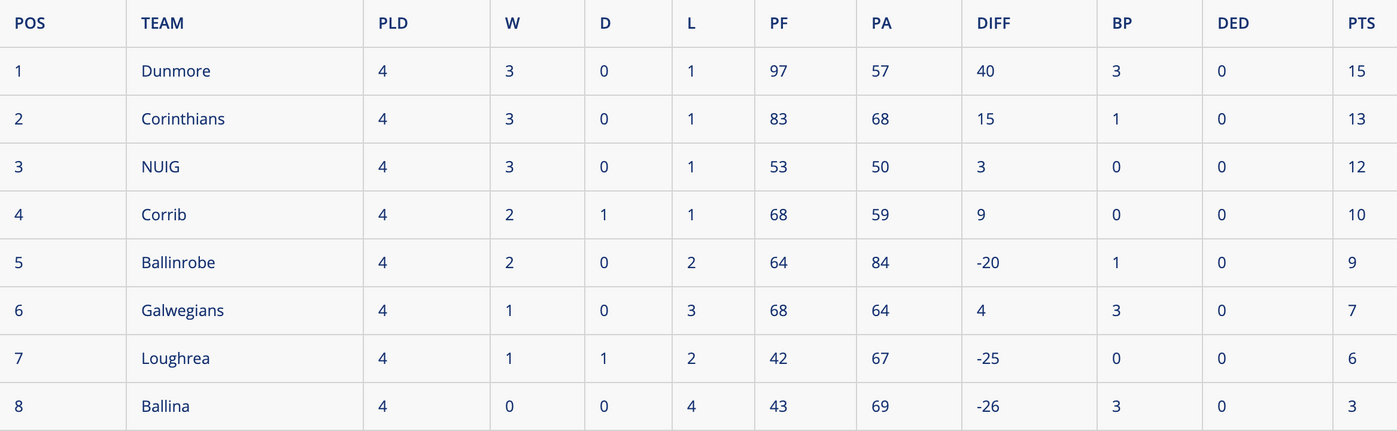Screen dimensions: 1397x431
Task: Select Ballinrobe in the table
Action: (178, 263)
